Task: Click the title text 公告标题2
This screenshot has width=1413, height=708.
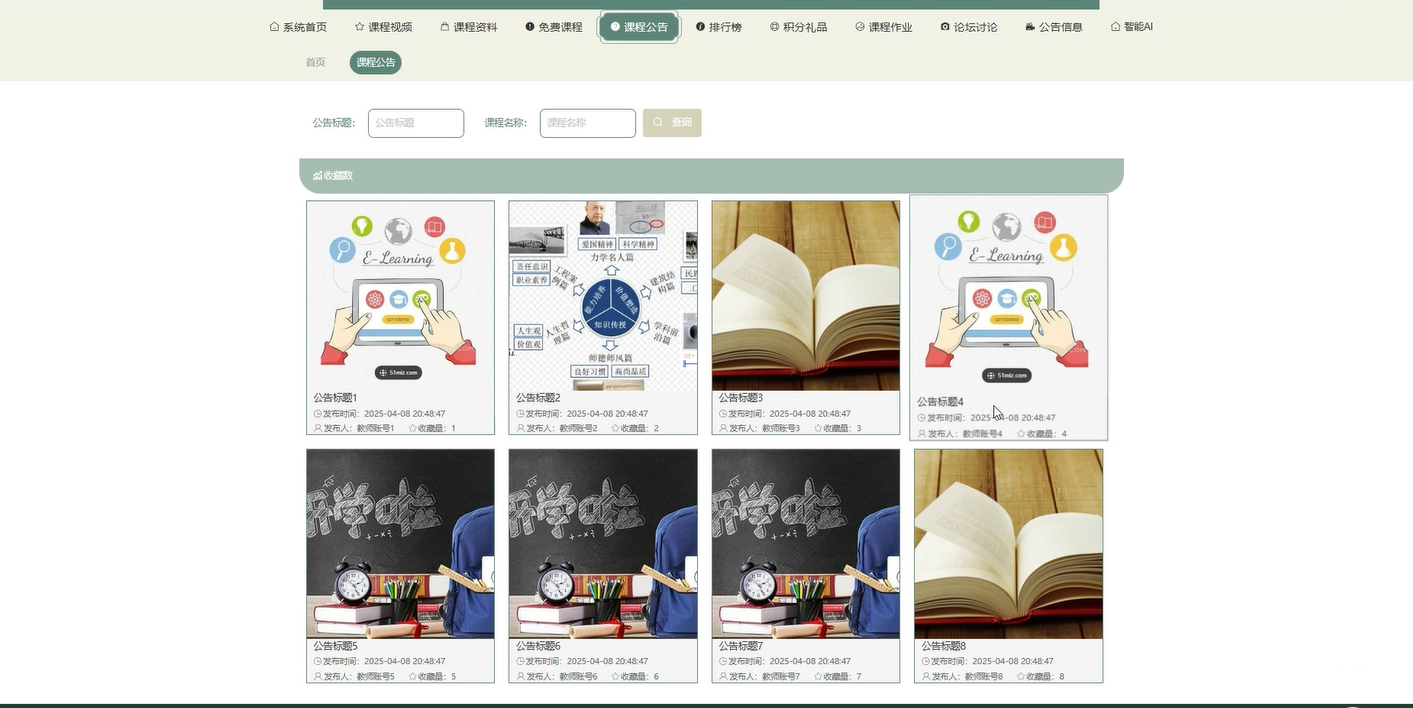Action: (x=538, y=398)
